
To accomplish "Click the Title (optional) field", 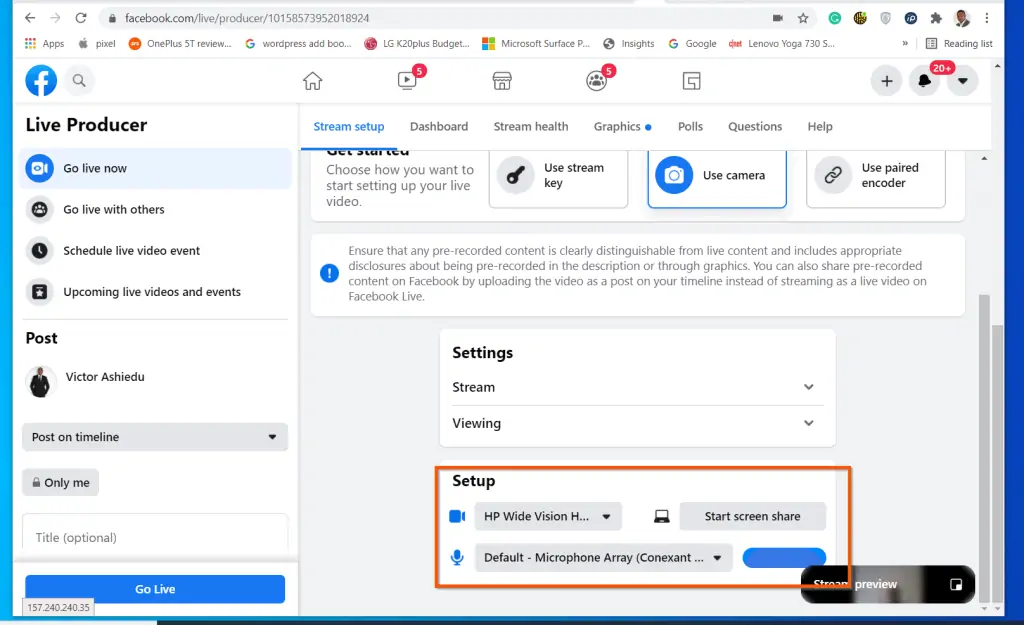I will 155,537.
